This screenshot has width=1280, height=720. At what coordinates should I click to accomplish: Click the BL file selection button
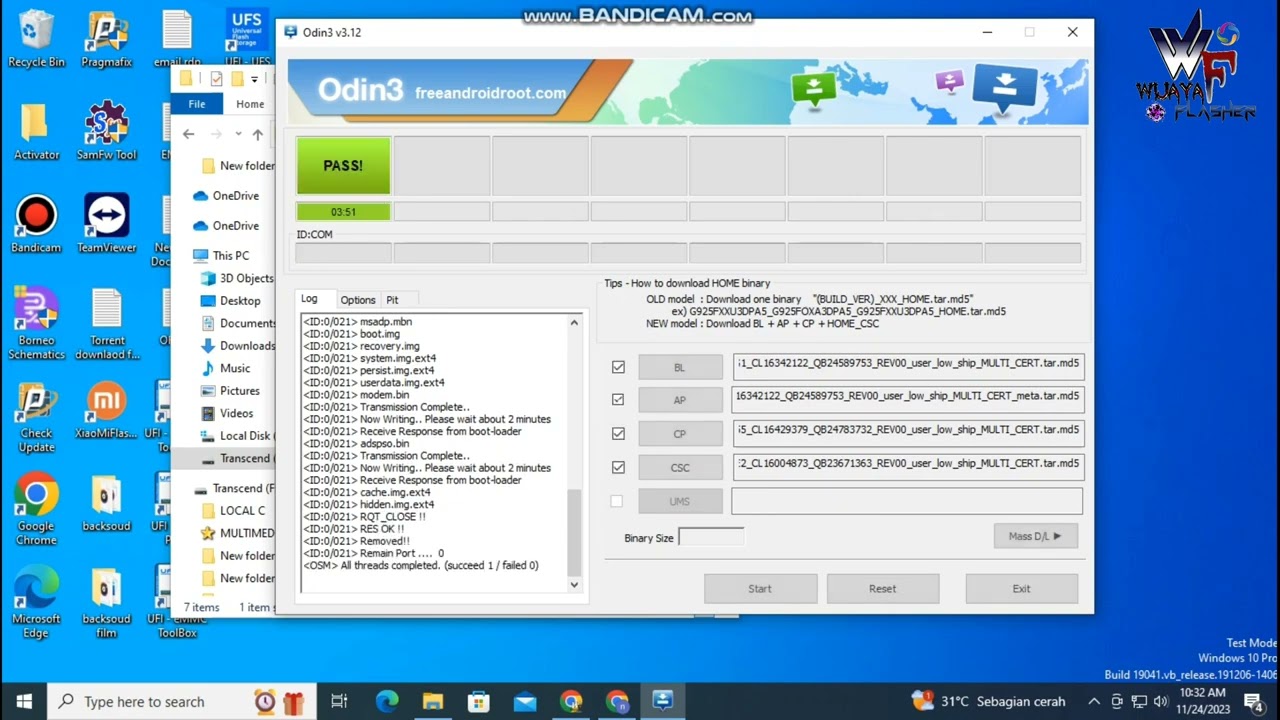pos(680,367)
